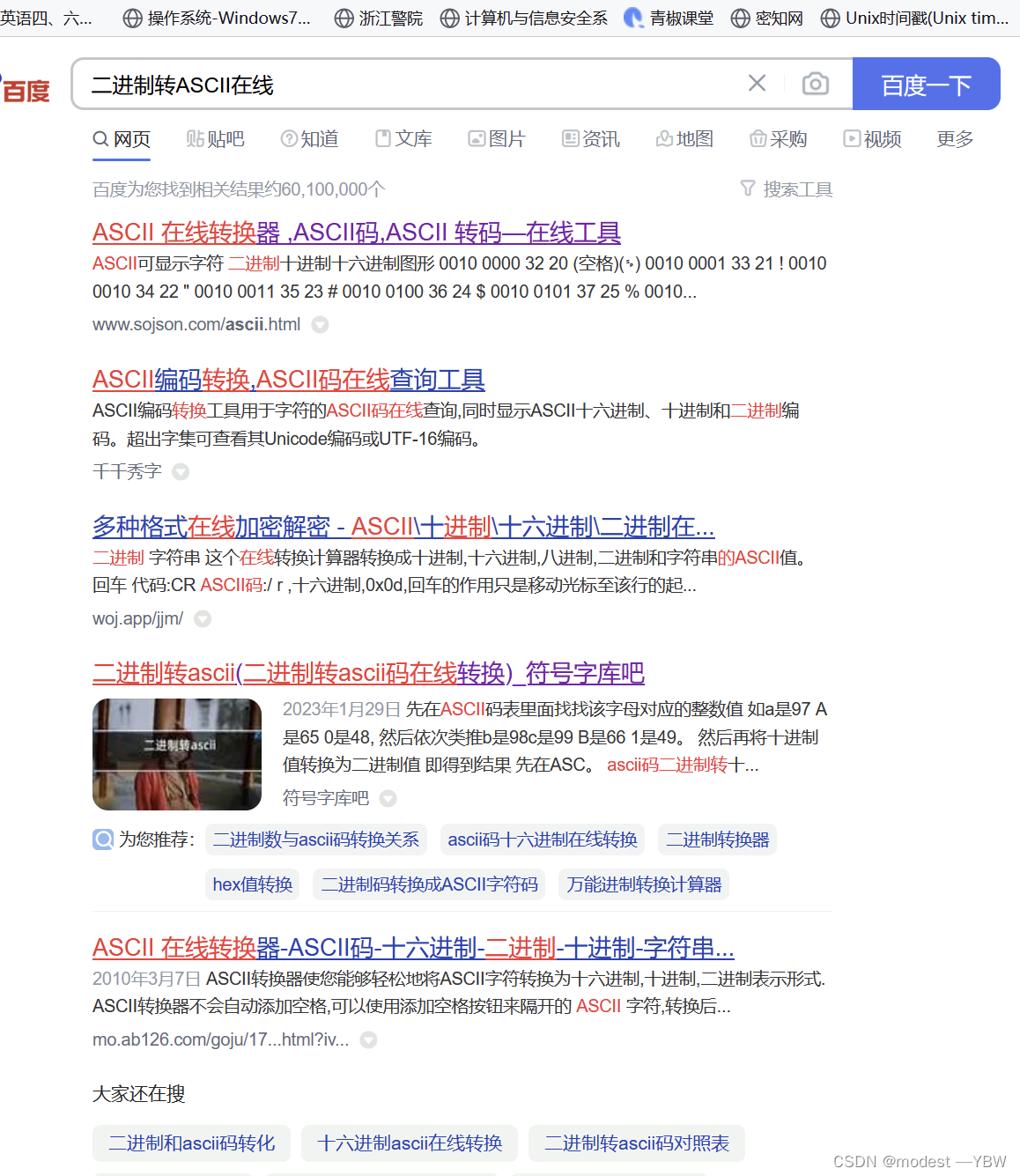Expand the dropdown arrow next to mo.ab126.com
The image size is (1020, 1176).
(x=368, y=1039)
